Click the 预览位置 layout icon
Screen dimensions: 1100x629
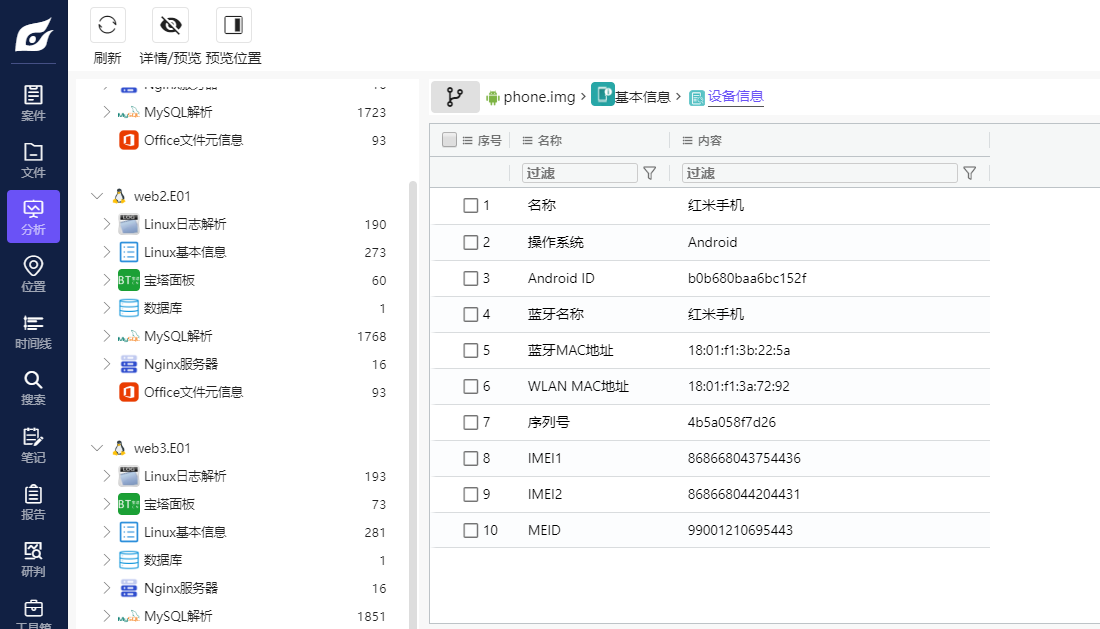pos(234,25)
